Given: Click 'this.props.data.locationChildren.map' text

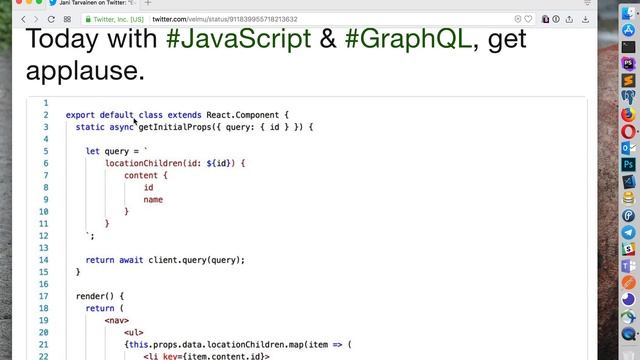Looking at the screenshot, I should tap(216, 345).
